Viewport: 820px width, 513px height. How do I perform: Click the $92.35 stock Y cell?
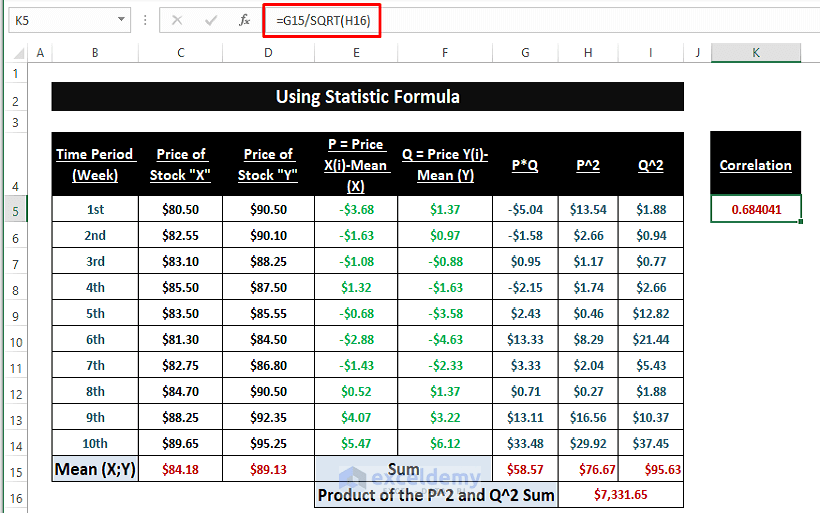point(268,417)
